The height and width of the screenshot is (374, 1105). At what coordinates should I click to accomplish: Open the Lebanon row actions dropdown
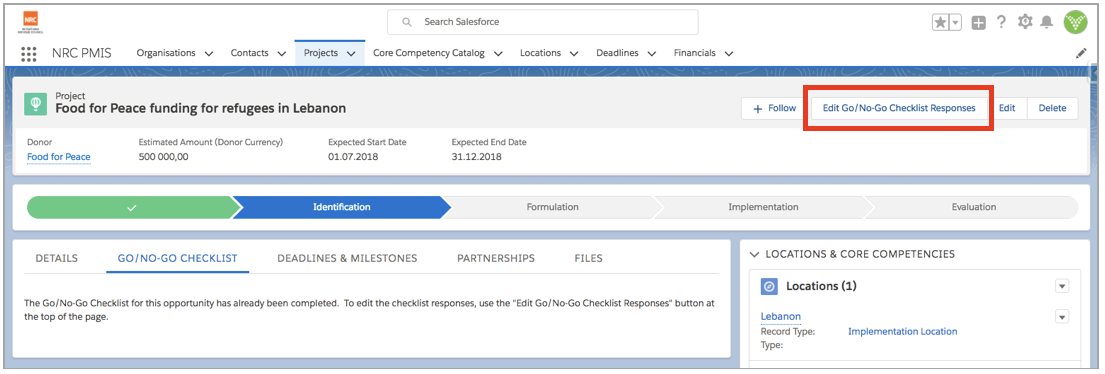coord(1062,317)
